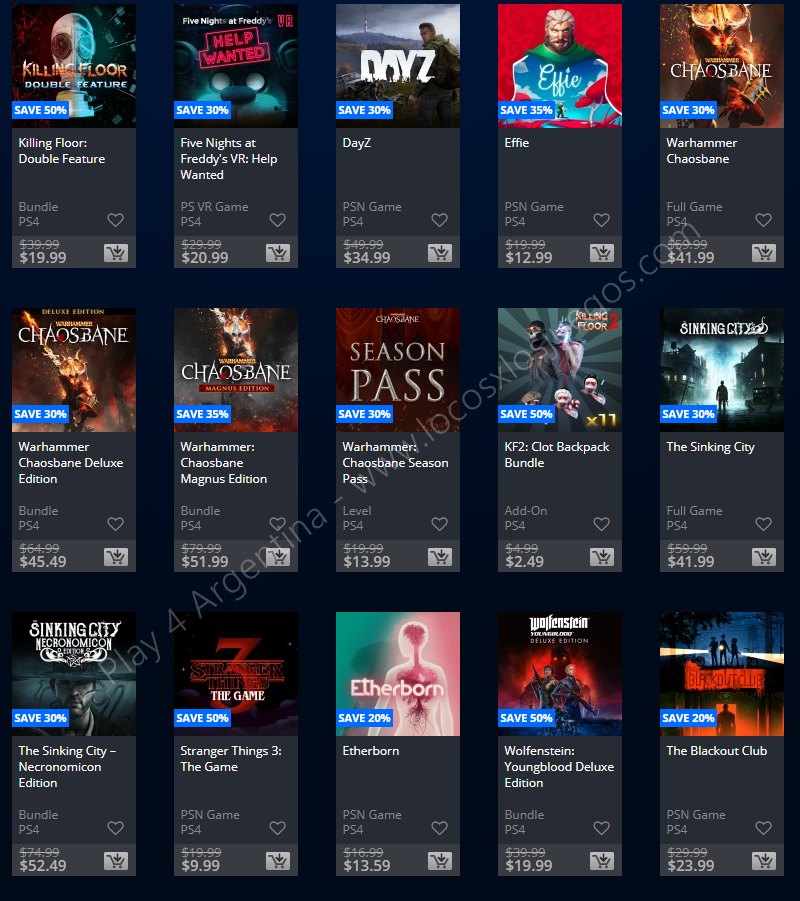Screen dimensions: 800x901
Task: Add The Blackout Club to cart
Action: (x=764, y=861)
